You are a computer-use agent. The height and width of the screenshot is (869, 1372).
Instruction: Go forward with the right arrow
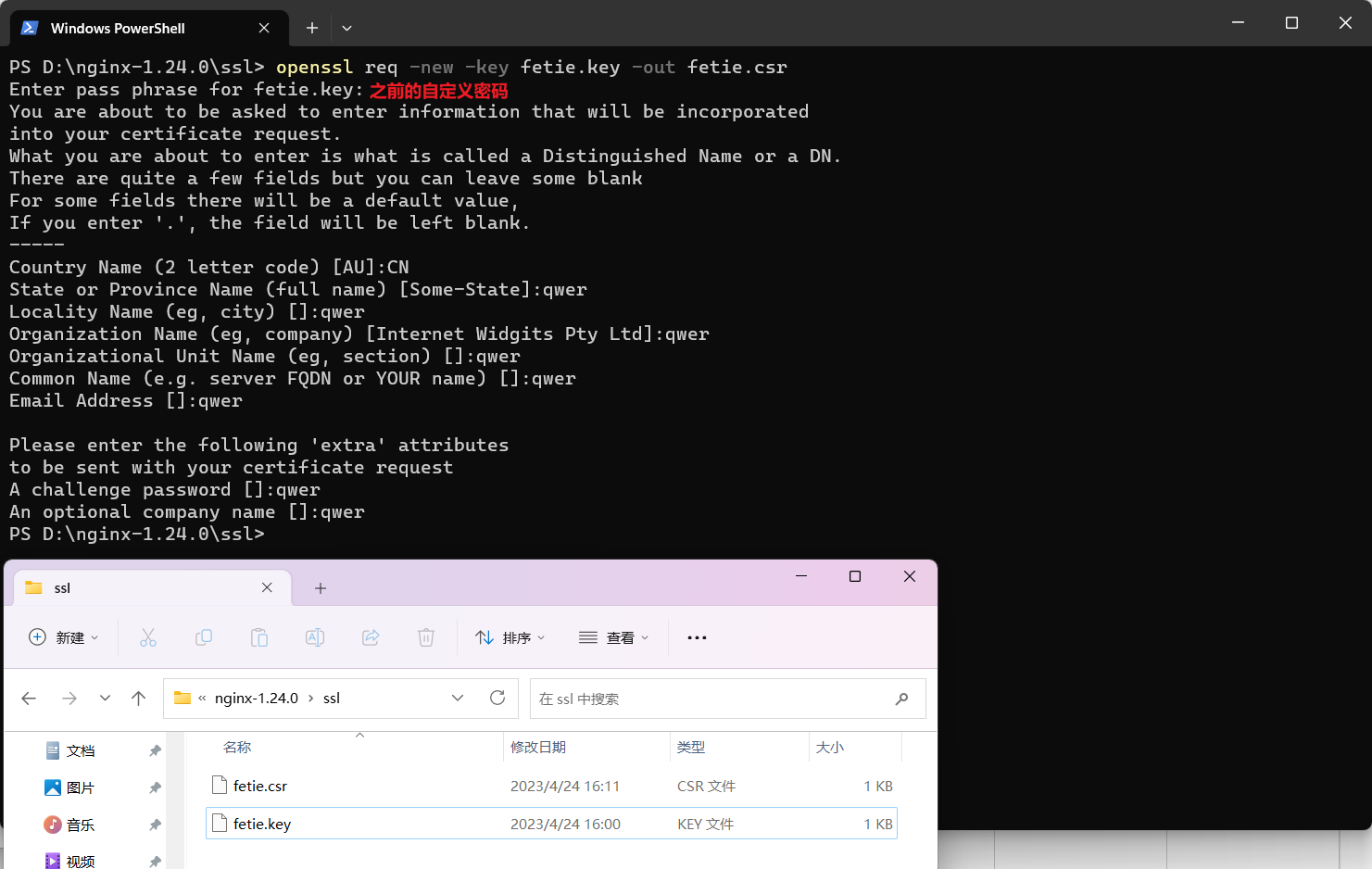pyautogui.click(x=69, y=699)
